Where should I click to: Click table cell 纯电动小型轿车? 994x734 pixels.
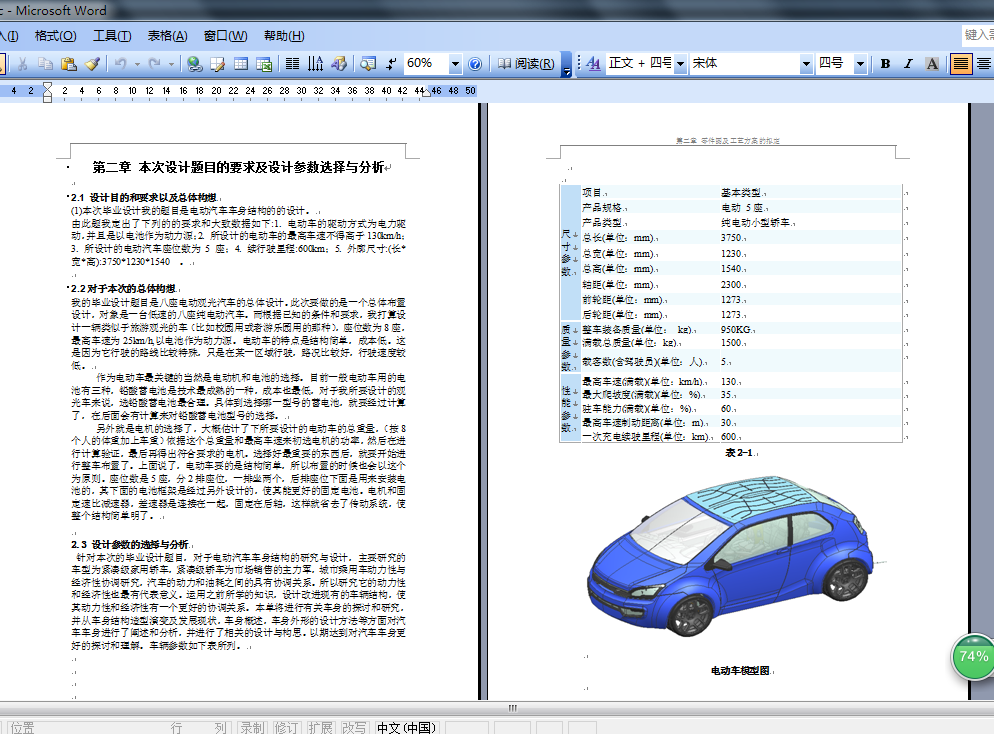[x=755, y=222]
